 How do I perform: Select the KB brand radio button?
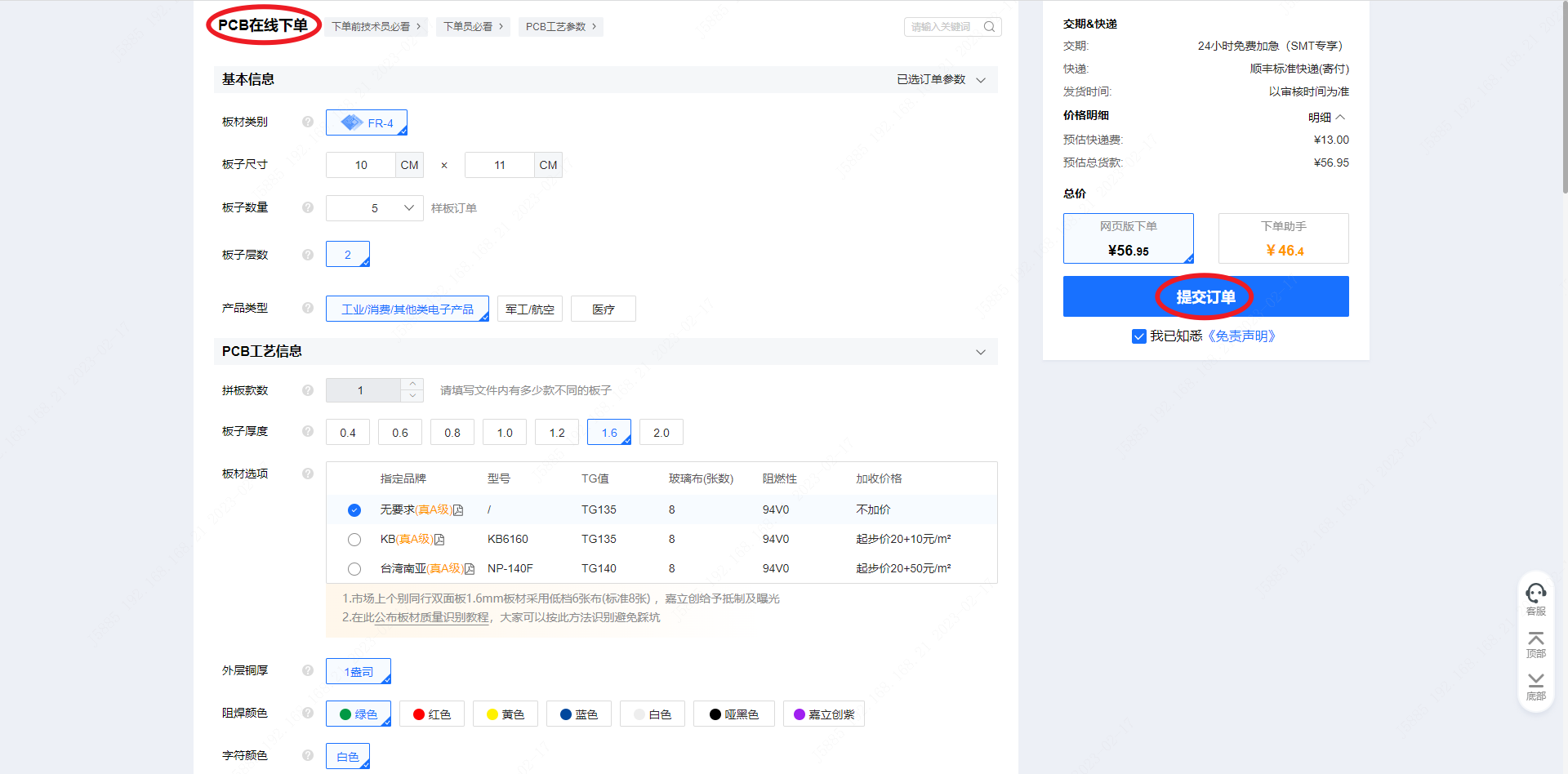coord(354,540)
